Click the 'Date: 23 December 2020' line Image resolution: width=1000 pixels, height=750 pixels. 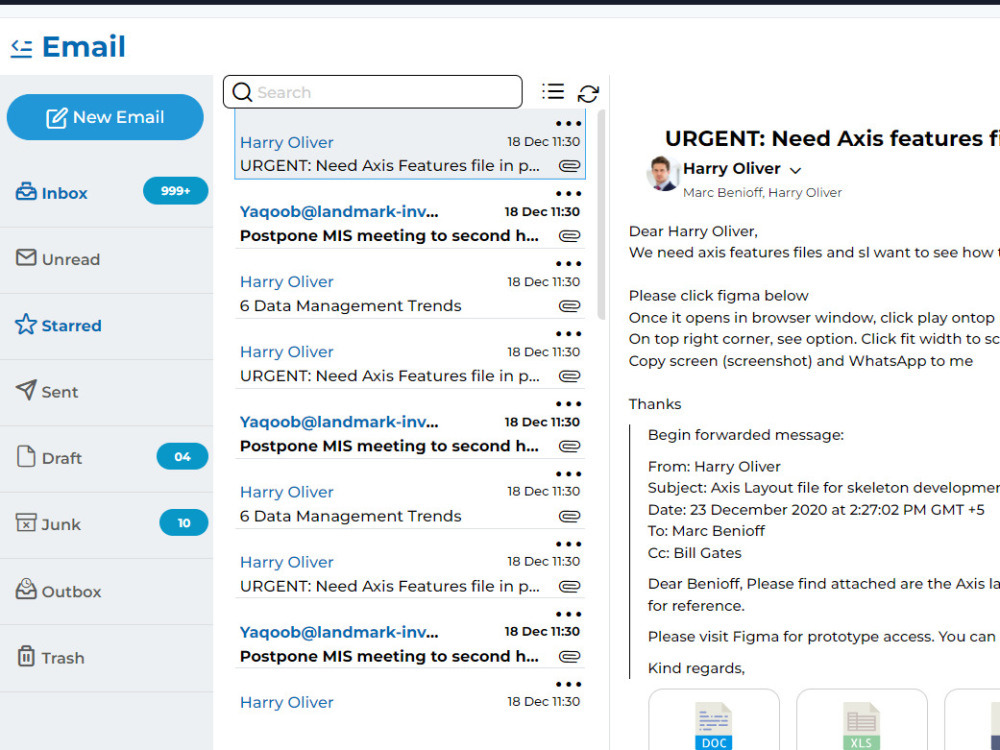click(816, 510)
